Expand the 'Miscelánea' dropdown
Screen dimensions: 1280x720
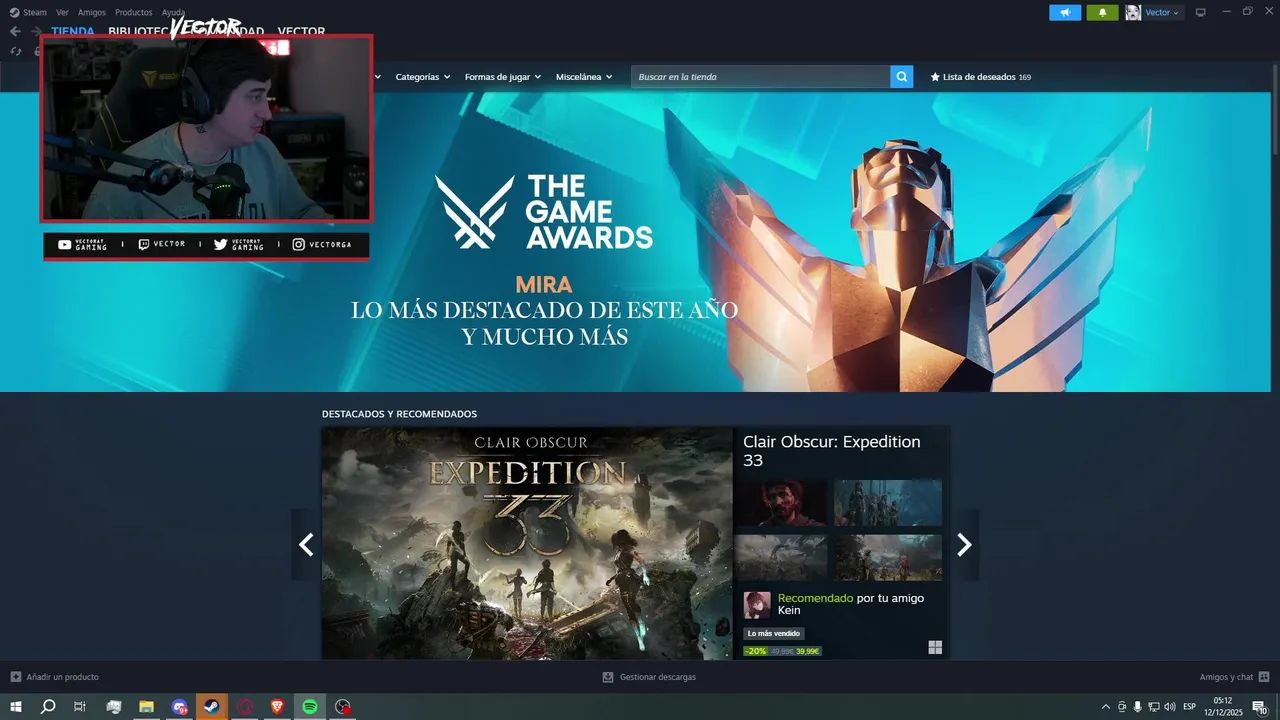click(584, 77)
